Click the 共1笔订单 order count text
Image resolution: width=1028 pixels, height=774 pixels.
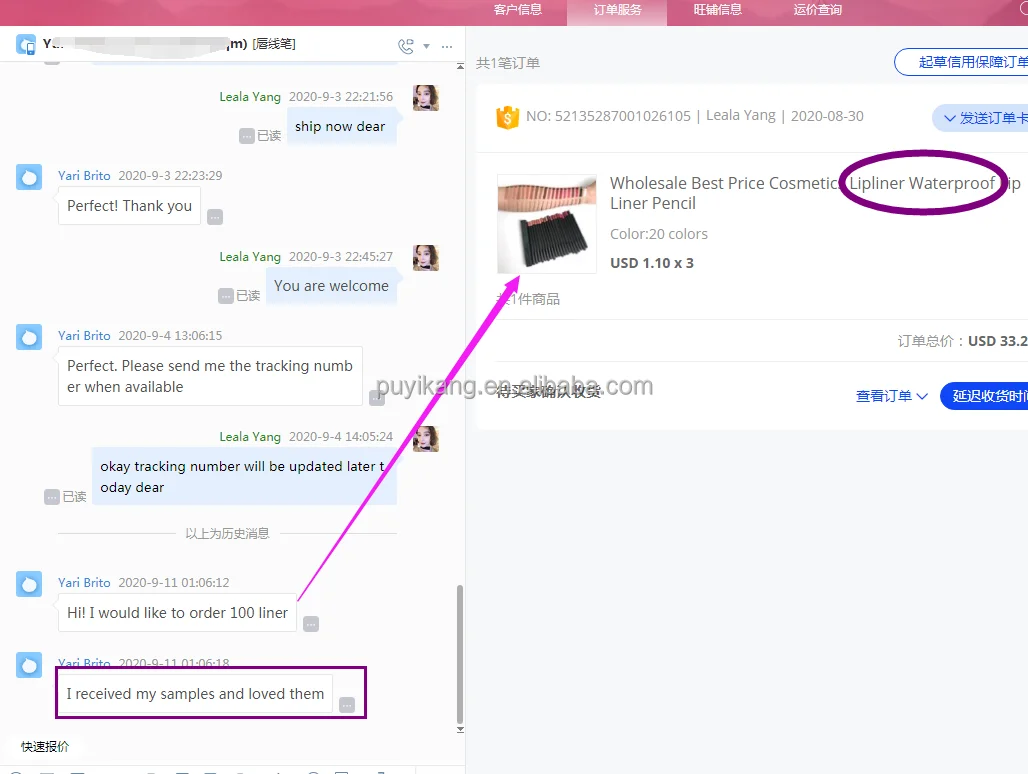click(507, 63)
